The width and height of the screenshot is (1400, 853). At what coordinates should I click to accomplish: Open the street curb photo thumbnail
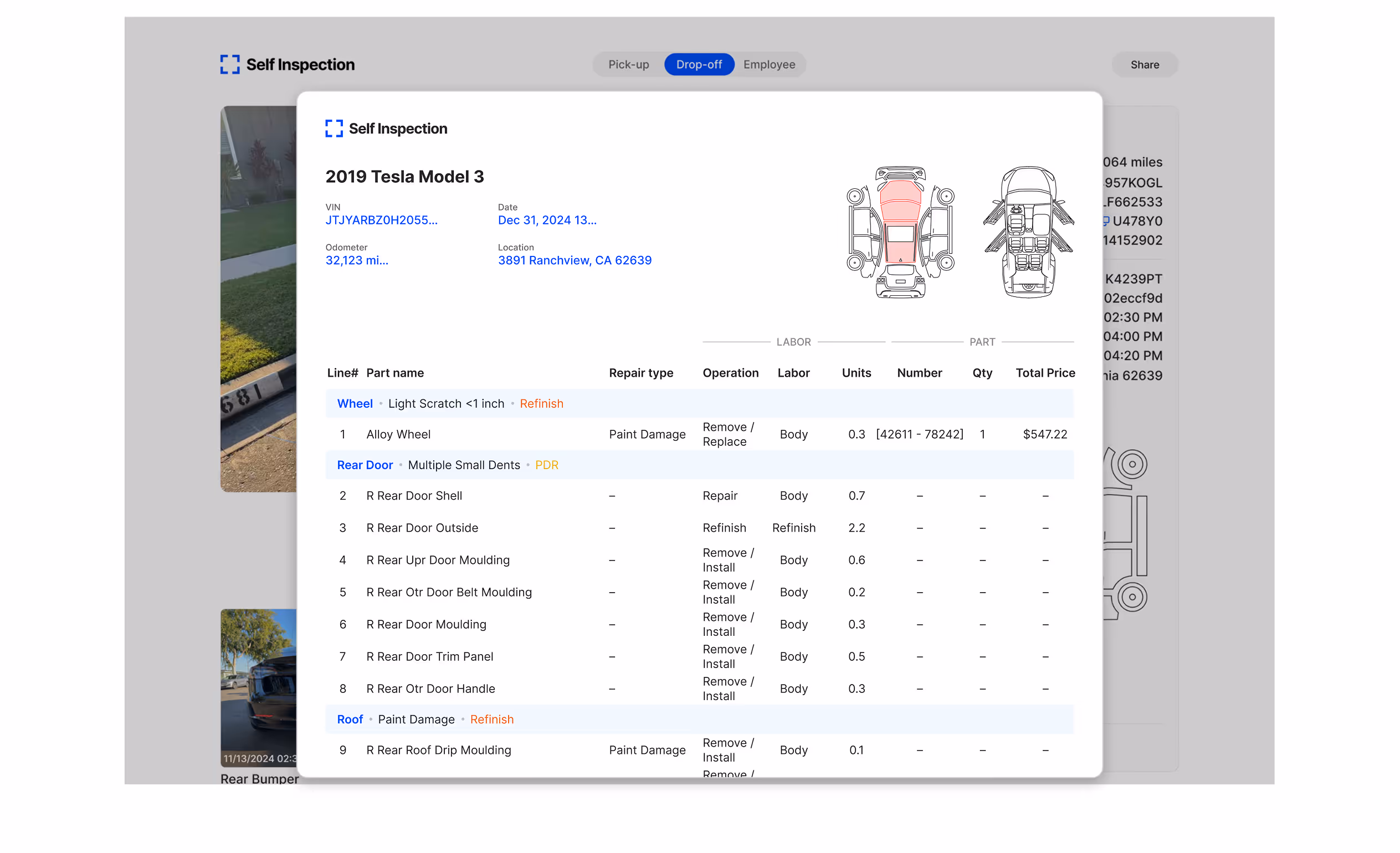tap(259, 299)
